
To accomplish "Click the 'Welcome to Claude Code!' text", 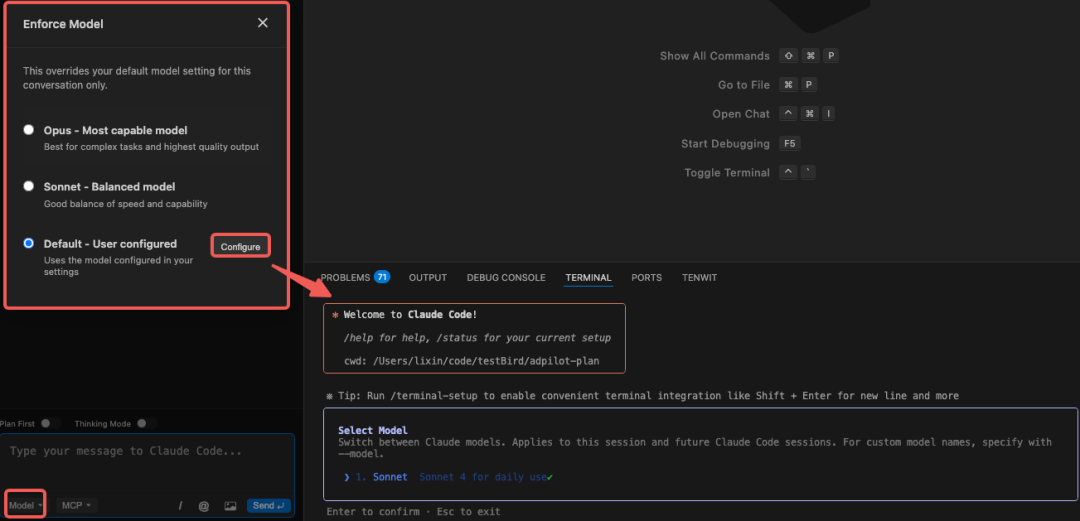I will coord(411,314).
